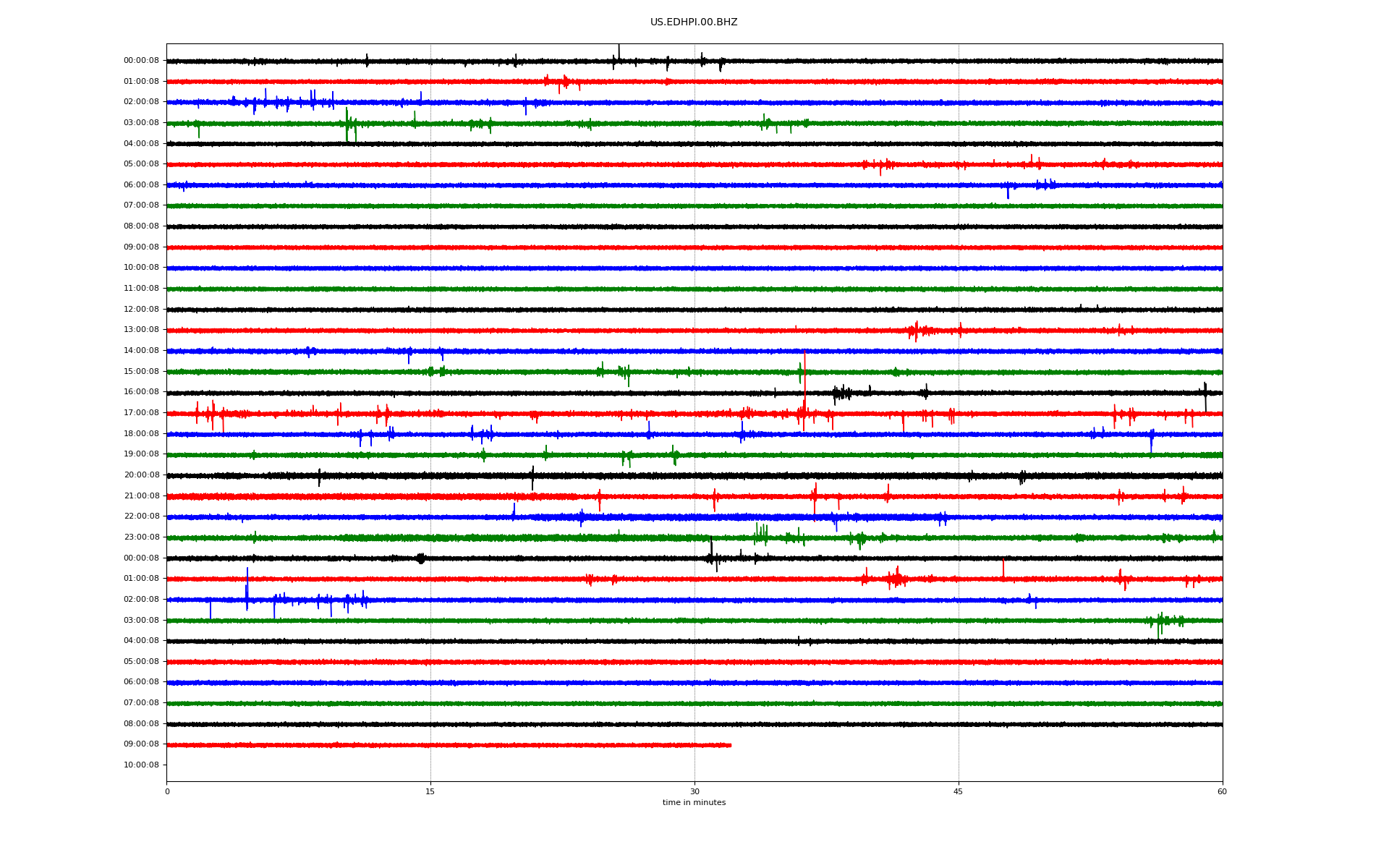Select the x-axis tick label 15

pyautogui.click(x=430, y=791)
